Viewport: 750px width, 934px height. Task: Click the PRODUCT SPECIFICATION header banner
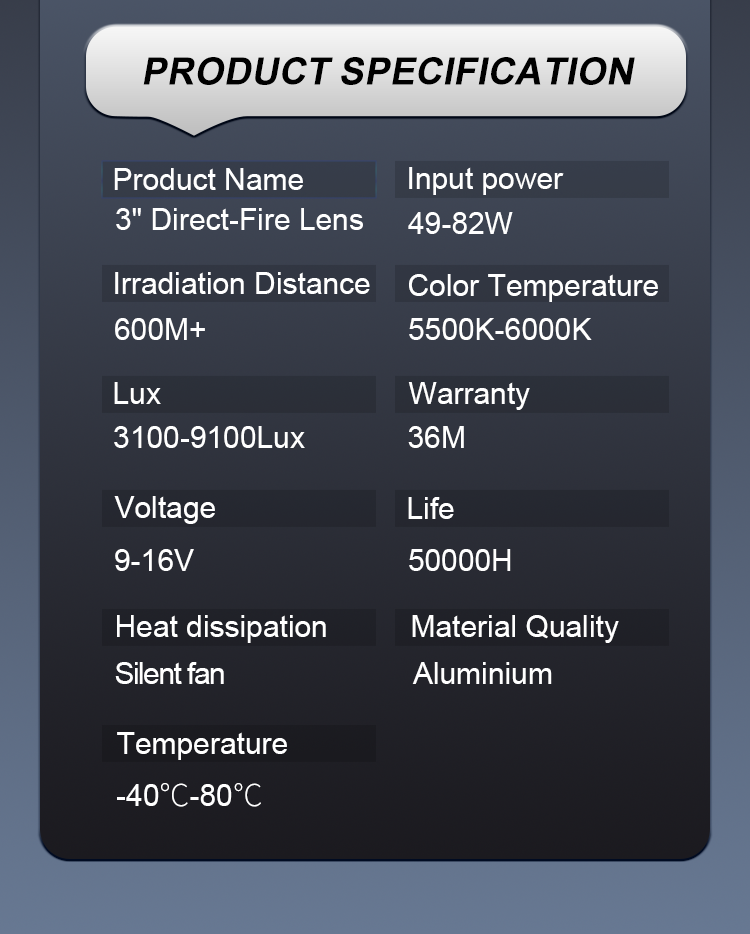[387, 72]
